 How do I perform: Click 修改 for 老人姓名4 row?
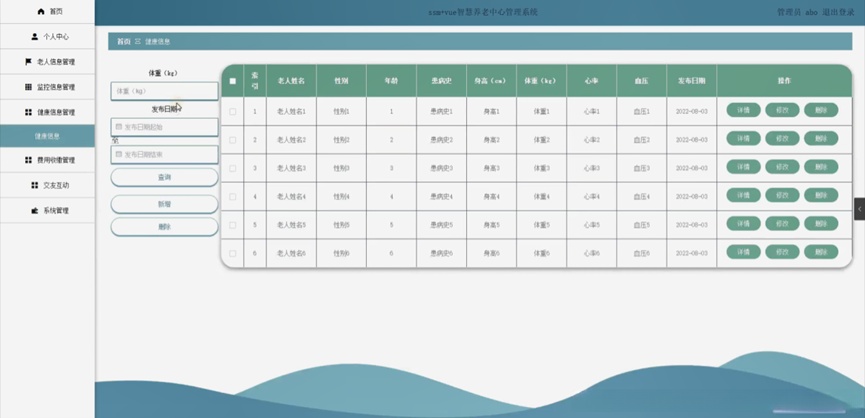pyautogui.click(x=782, y=195)
